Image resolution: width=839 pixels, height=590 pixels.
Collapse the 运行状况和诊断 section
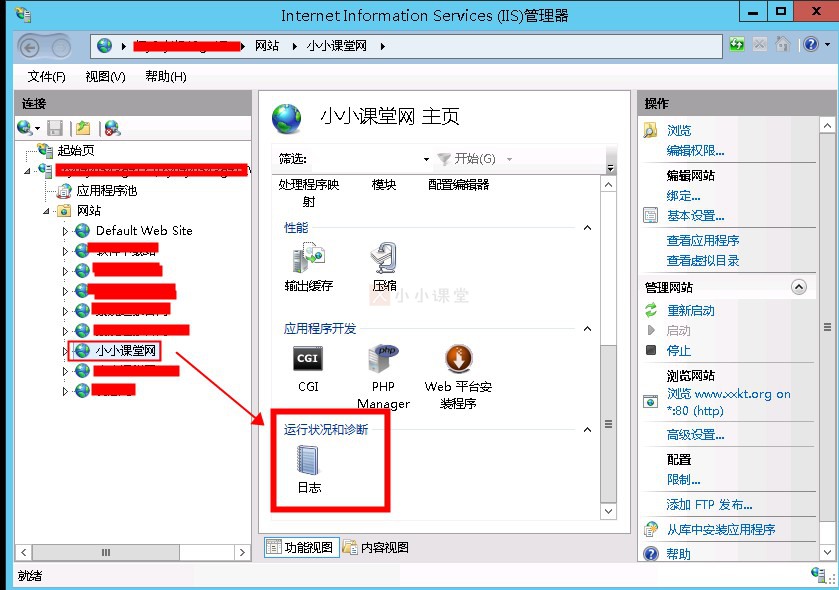[587, 430]
